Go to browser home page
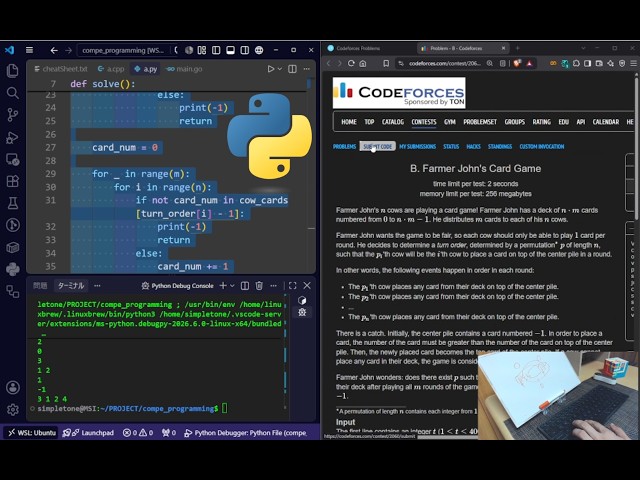 [x=363, y=63]
